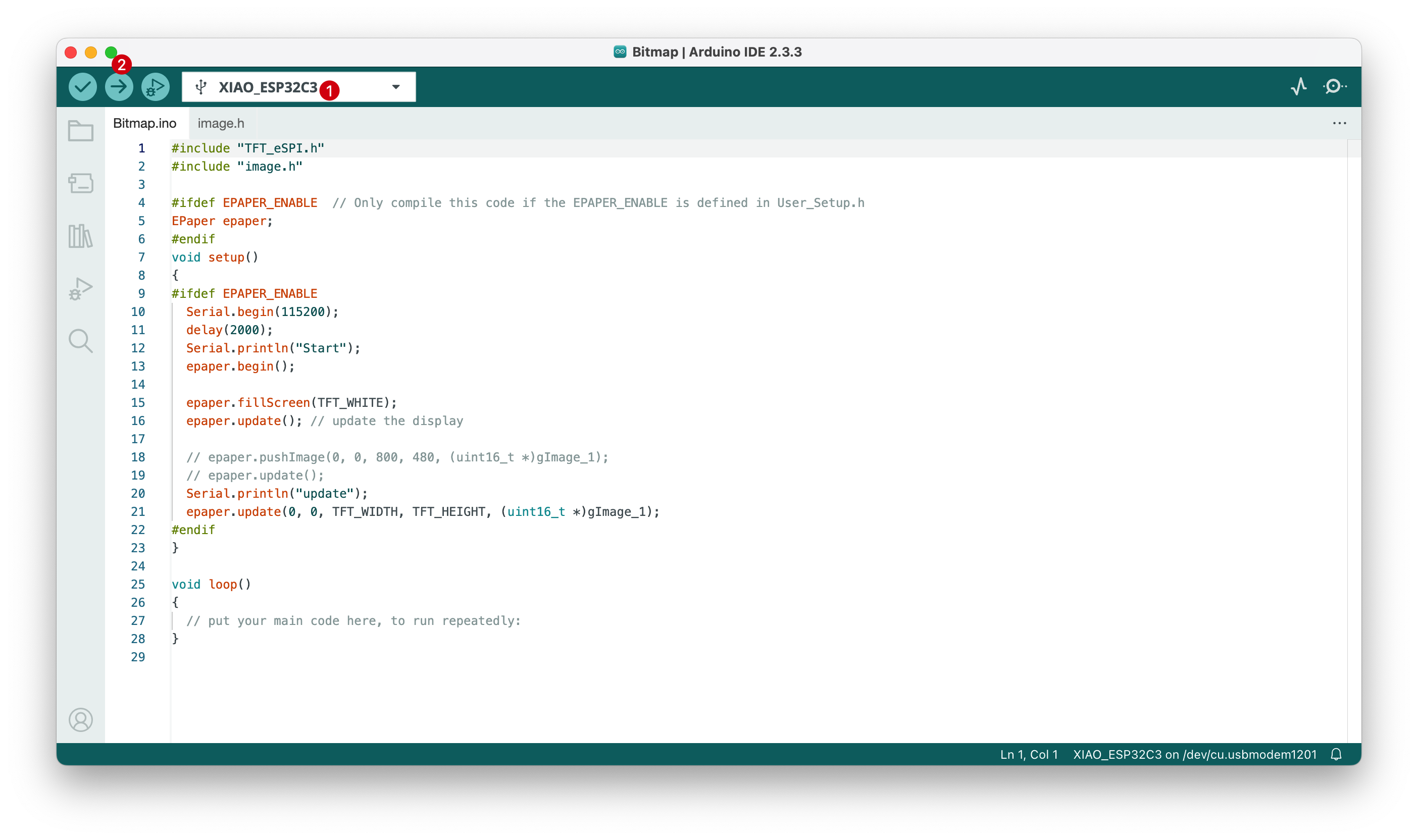Click the Upload arrow button

[119, 87]
